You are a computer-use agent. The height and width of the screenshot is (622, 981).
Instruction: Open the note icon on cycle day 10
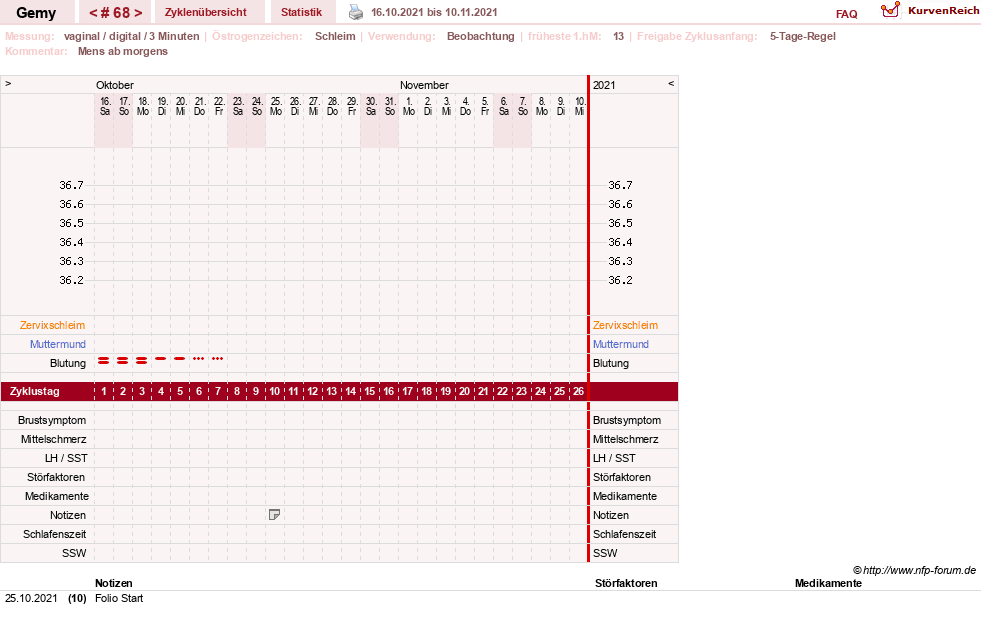coord(274,514)
